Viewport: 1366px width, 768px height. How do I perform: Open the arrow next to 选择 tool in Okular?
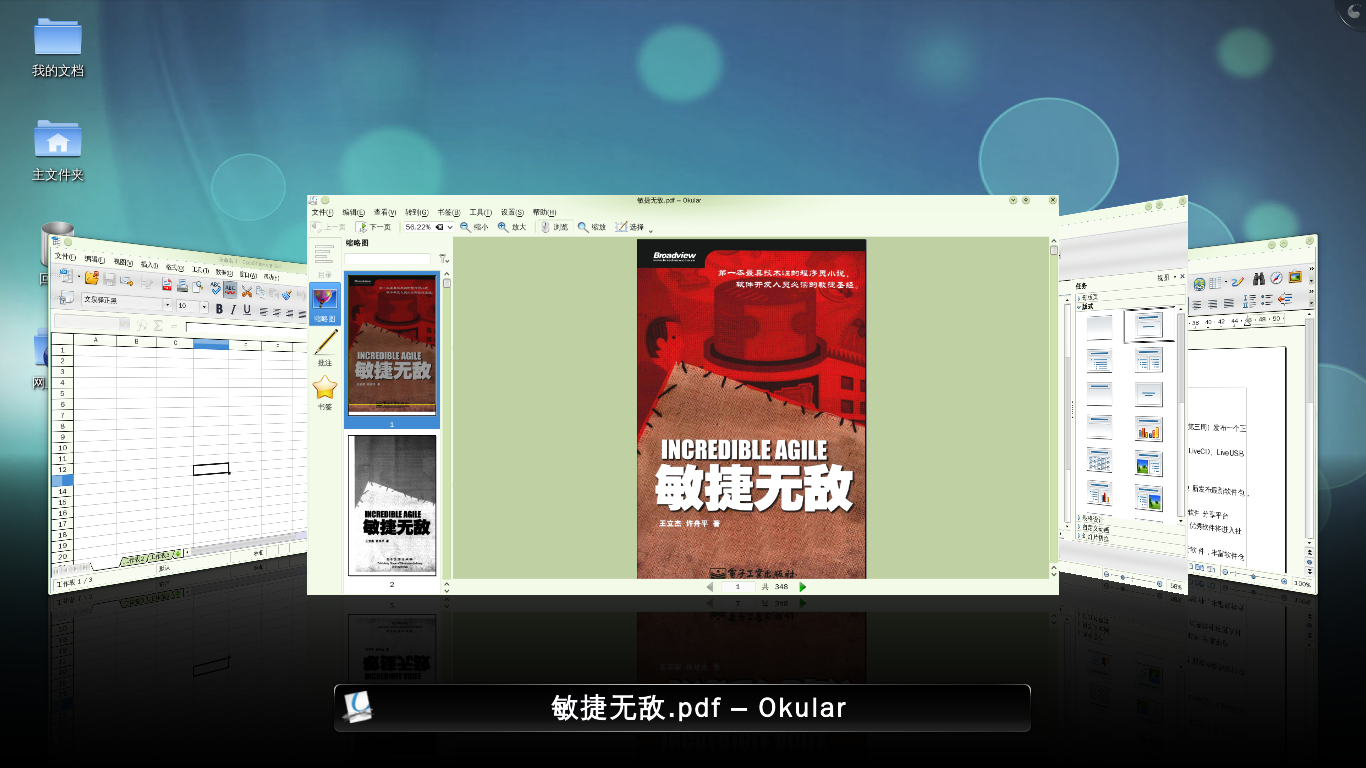pyautogui.click(x=651, y=229)
